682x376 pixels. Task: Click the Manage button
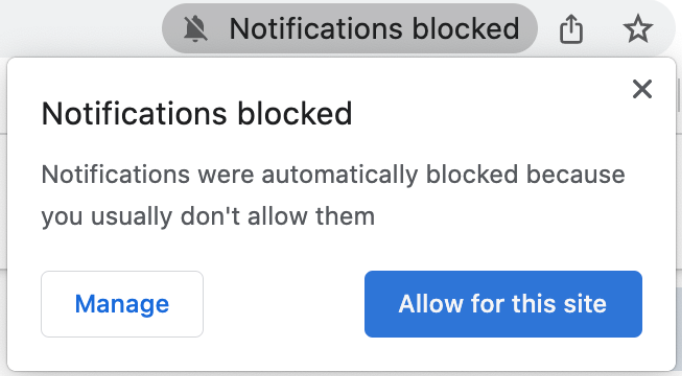pyautogui.click(x=122, y=304)
